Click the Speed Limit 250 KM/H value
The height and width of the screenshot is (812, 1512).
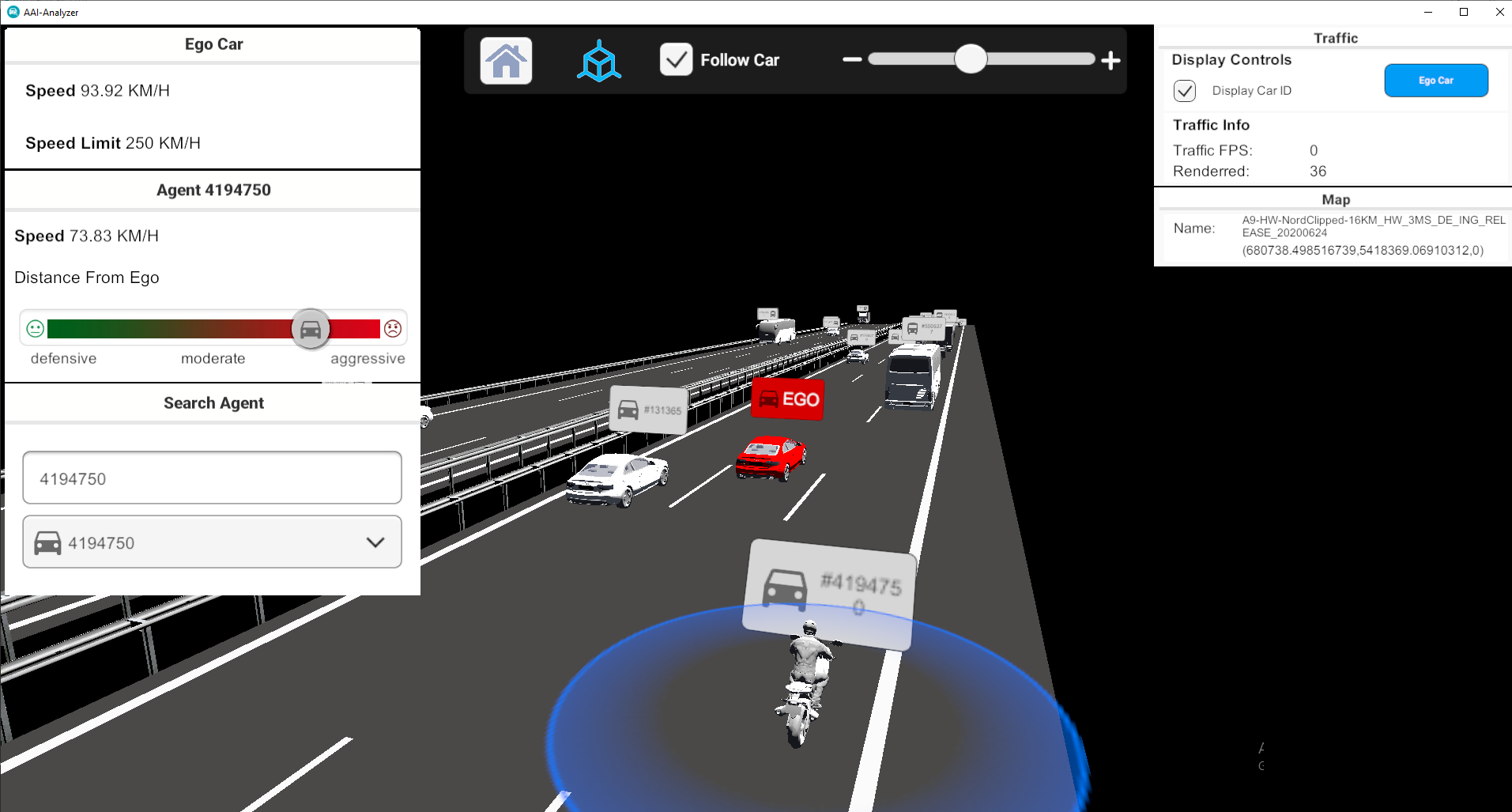[x=163, y=143]
